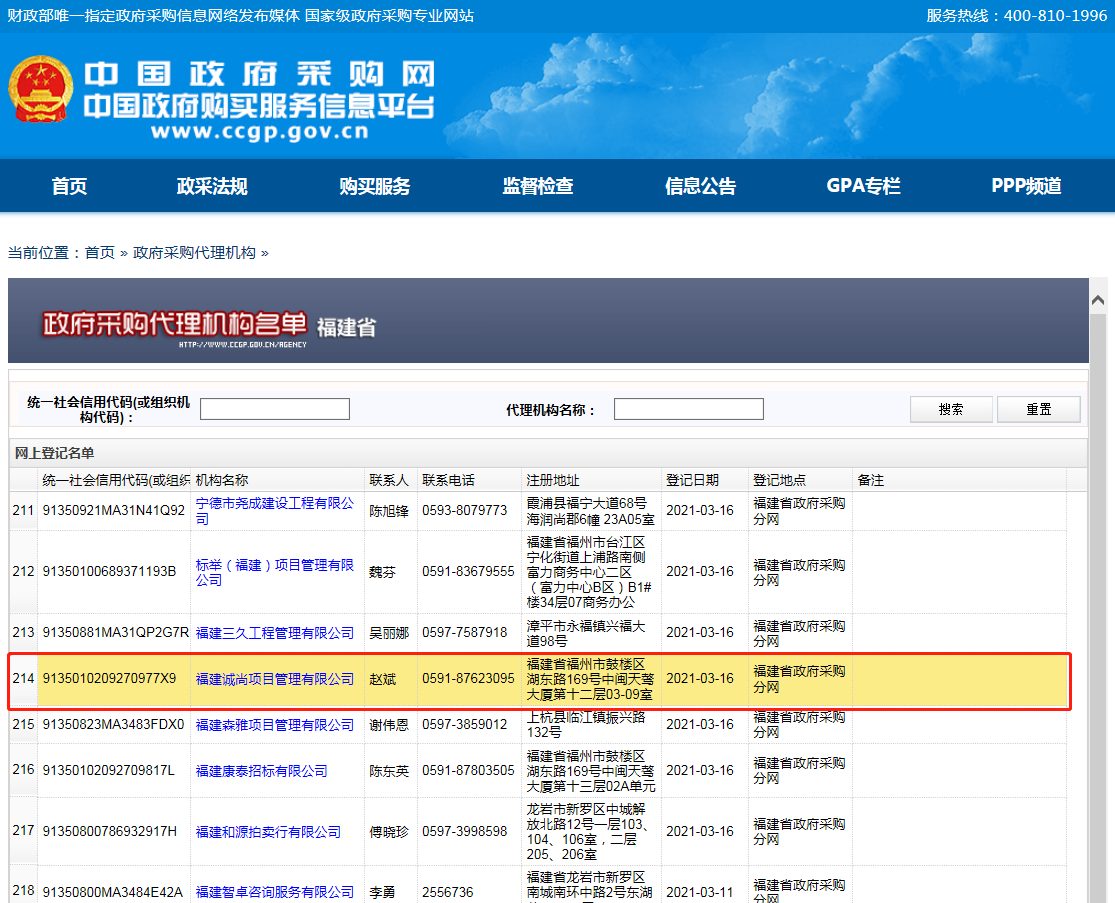Open 宁德市尧成建设工程有限公司 link
1115x903 pixels.
click(x=274, y=511)
